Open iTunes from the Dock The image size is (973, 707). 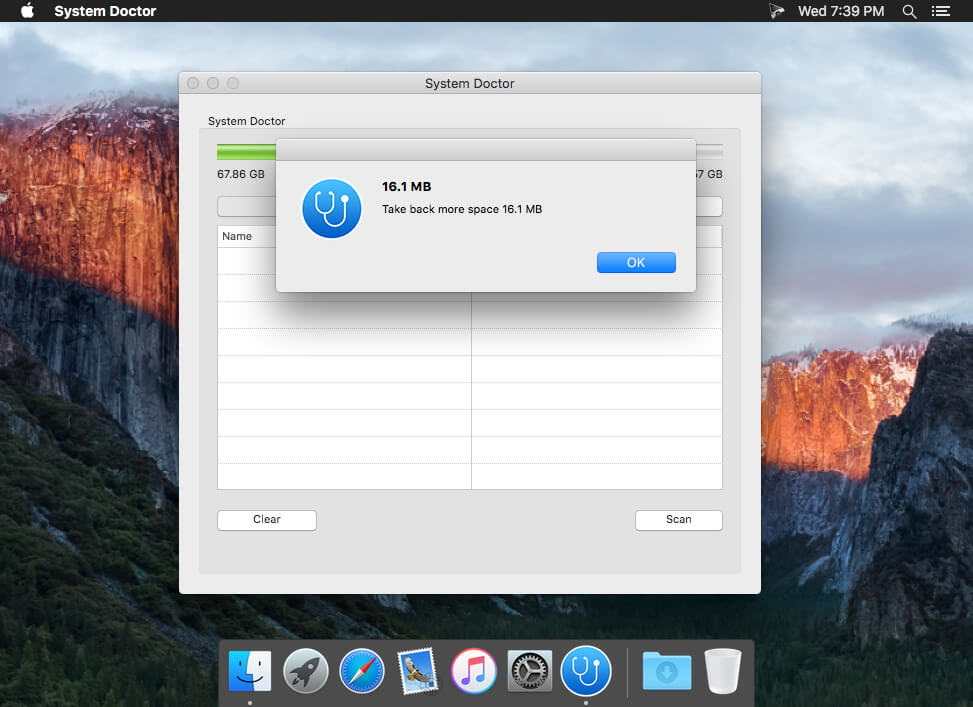coord(473,671)
